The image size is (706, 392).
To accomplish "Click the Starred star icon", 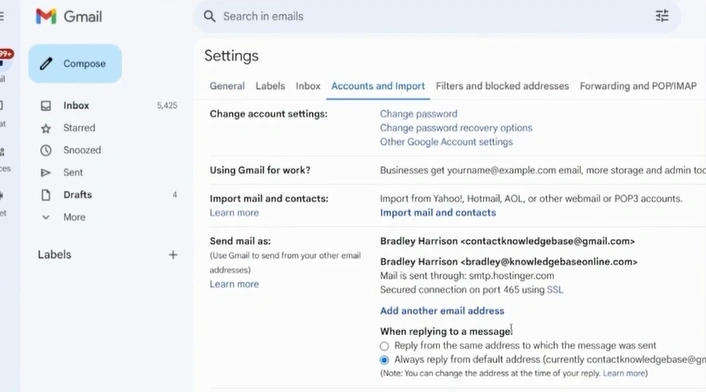I will [x=46, y=128].
